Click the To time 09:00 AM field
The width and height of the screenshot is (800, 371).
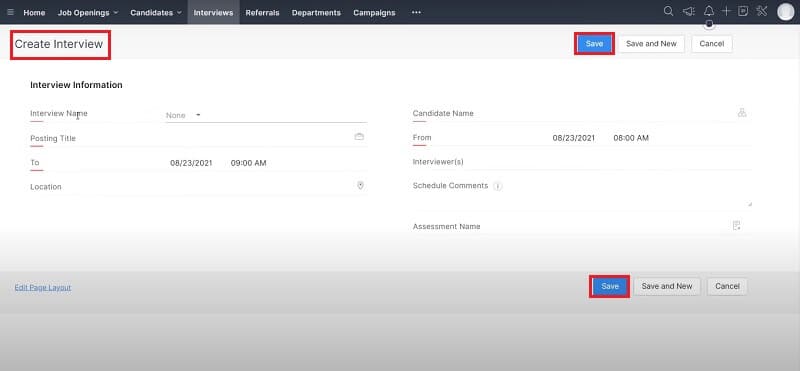(248, 163)
